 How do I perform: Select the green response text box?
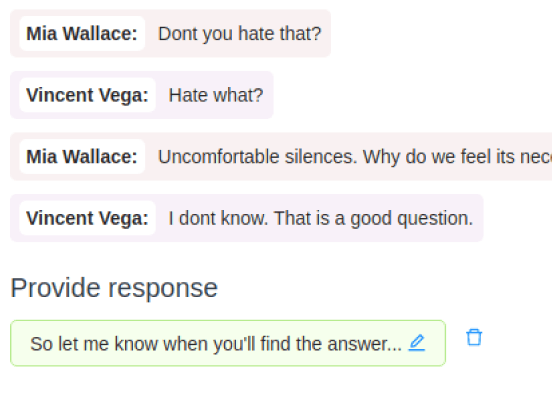click(x=228, y=343)
